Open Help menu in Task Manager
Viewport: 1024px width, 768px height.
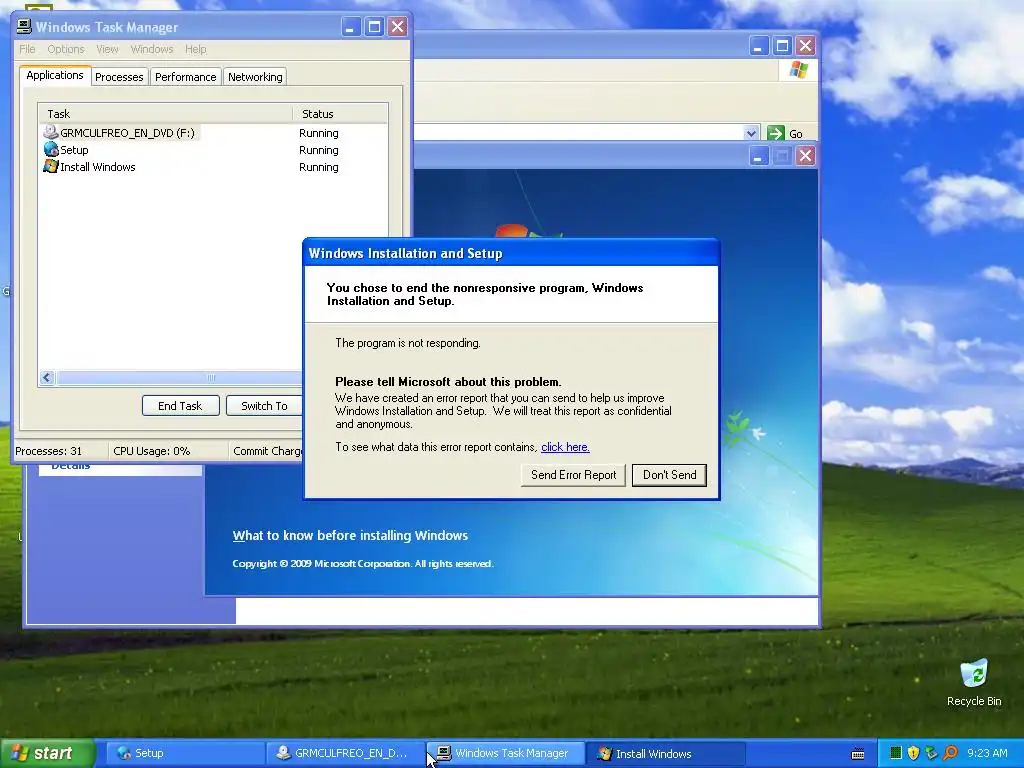point(195,49)
